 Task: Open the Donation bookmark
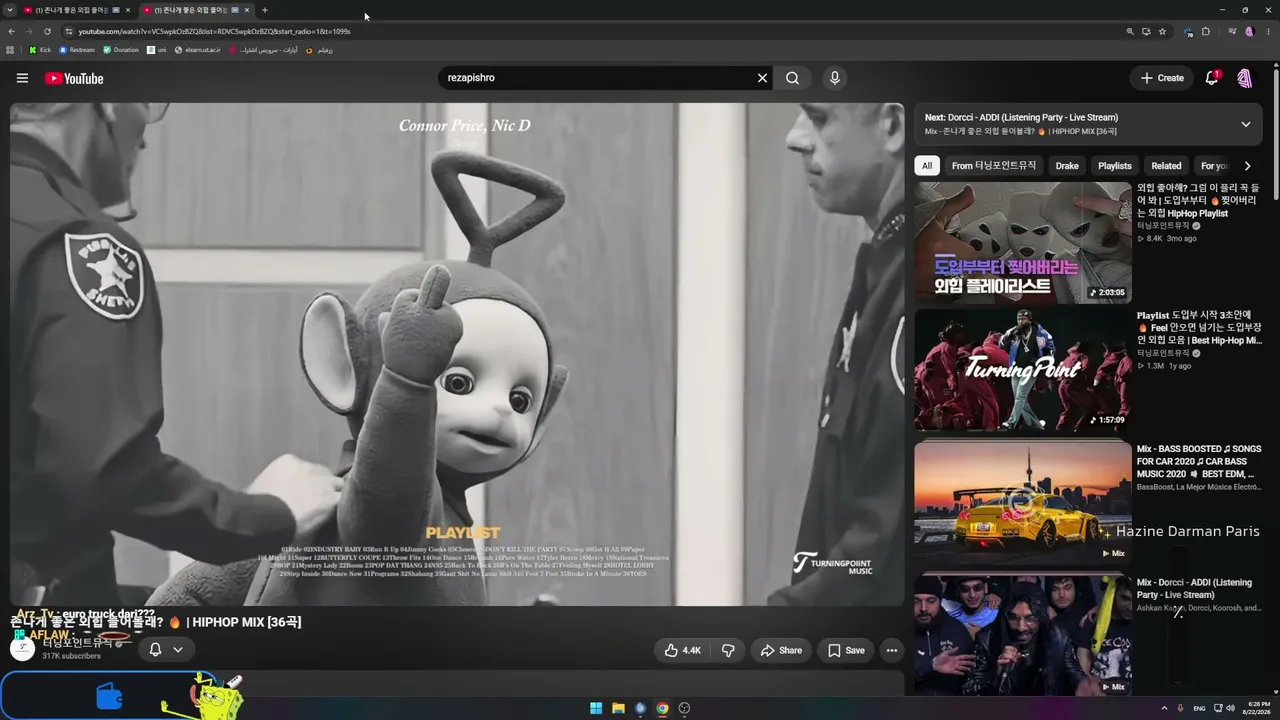click(x=121, y=50)
